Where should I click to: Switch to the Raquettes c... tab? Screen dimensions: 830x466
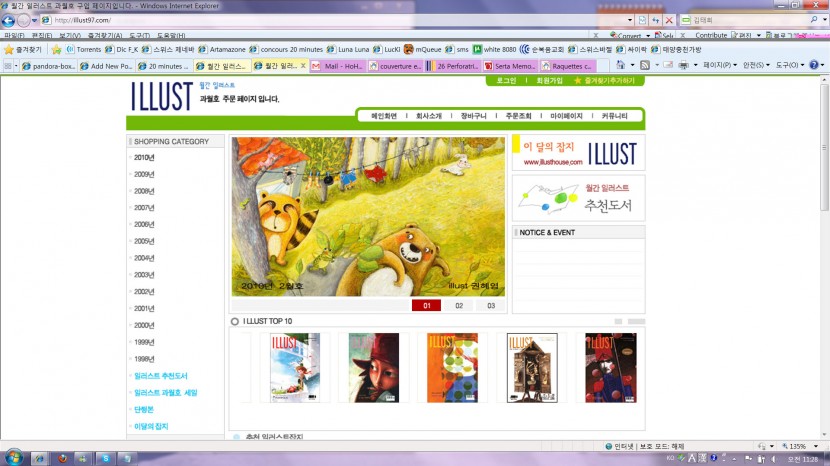pyautogui.click(x=567, y=66)
